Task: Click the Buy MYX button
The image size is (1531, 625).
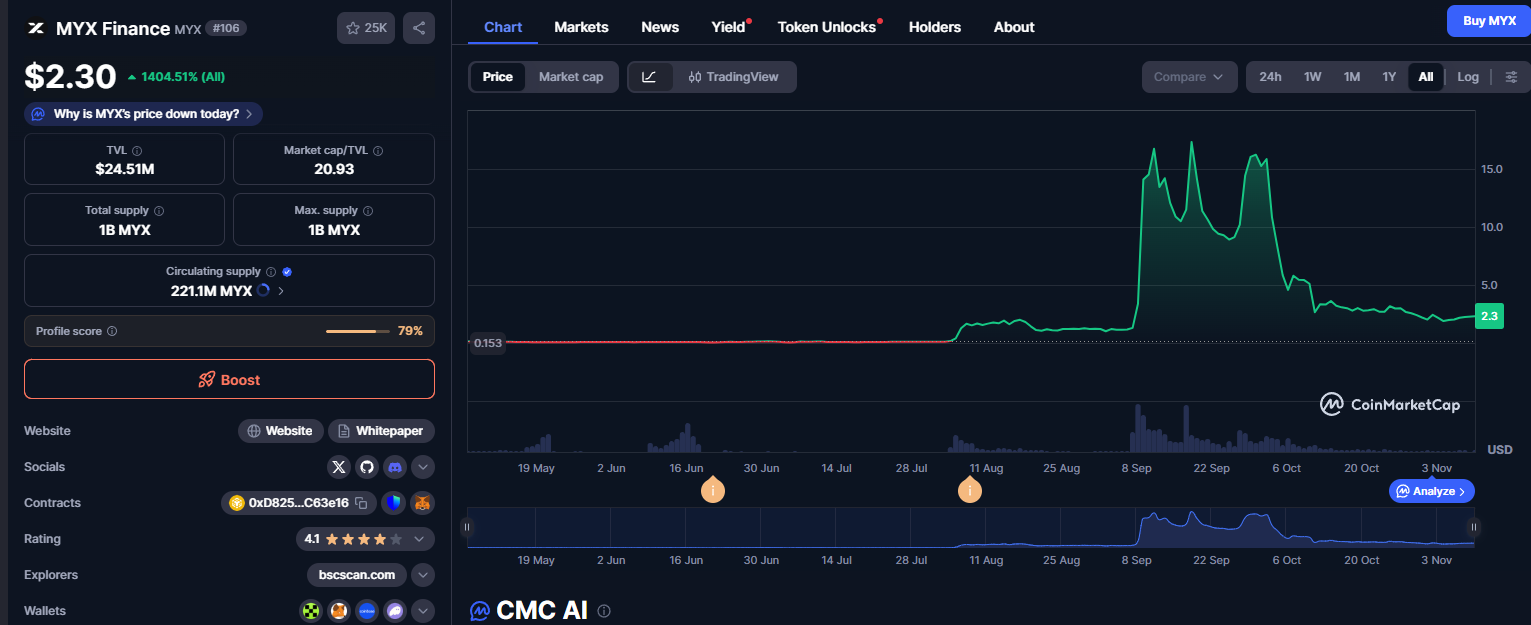Action: coord(1489,21)
